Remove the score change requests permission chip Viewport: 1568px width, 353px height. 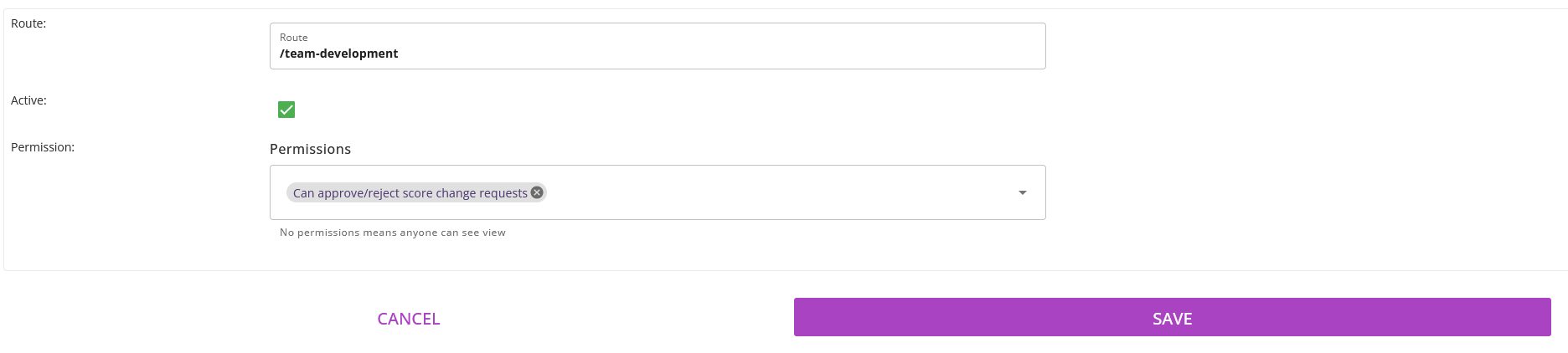pos(537,192)
